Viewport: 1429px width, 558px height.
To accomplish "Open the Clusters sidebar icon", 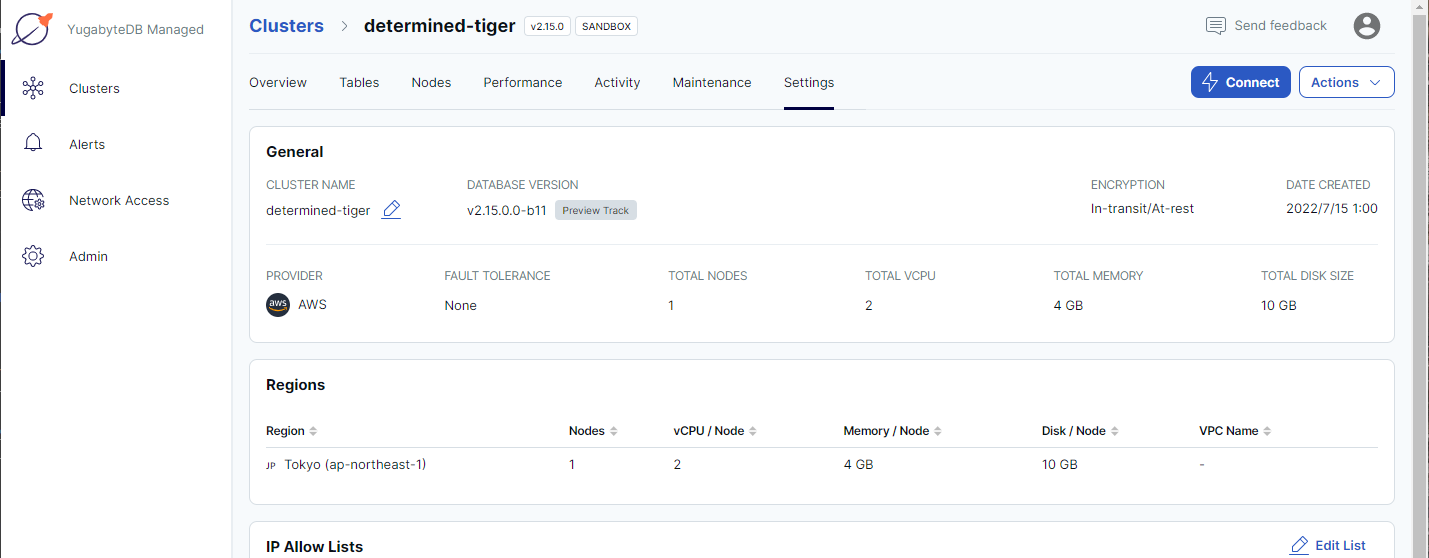I will coord(33,88).
